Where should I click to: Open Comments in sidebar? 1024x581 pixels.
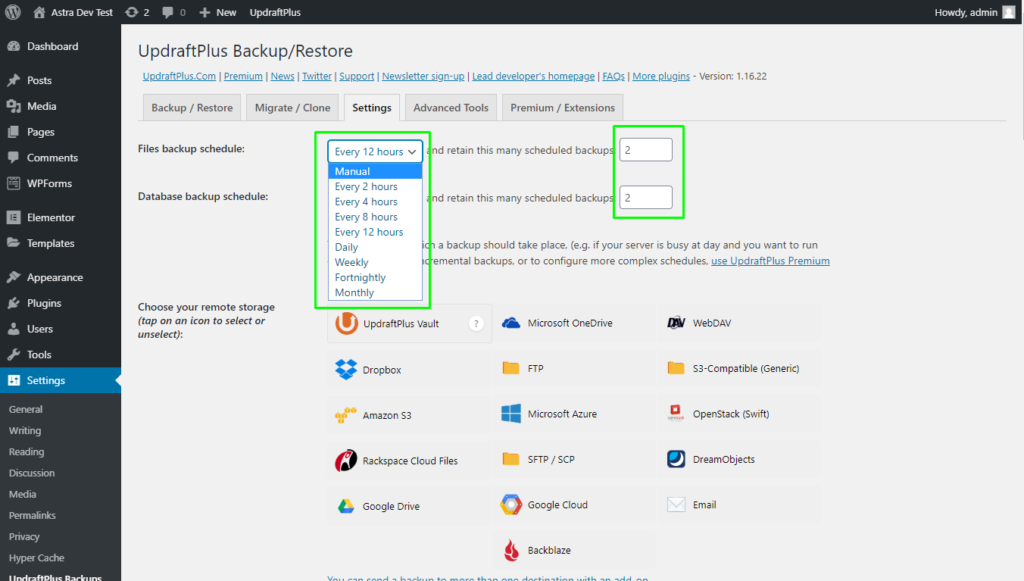point(52,157)
